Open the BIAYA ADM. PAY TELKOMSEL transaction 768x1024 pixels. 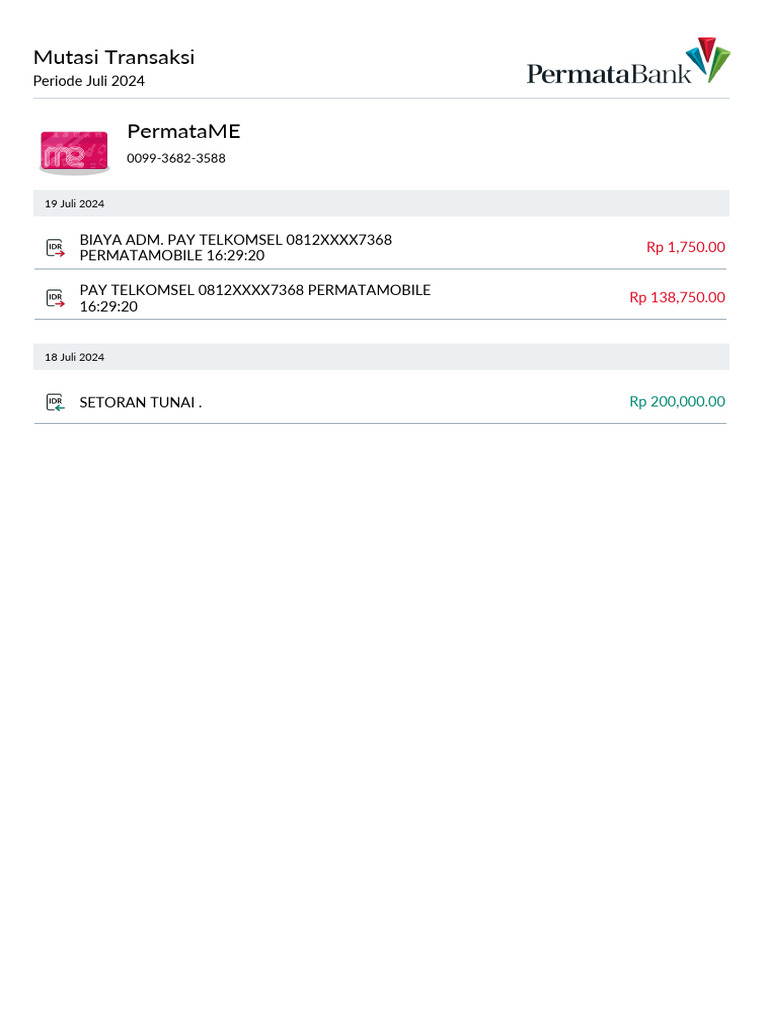[x=235, y=240]
